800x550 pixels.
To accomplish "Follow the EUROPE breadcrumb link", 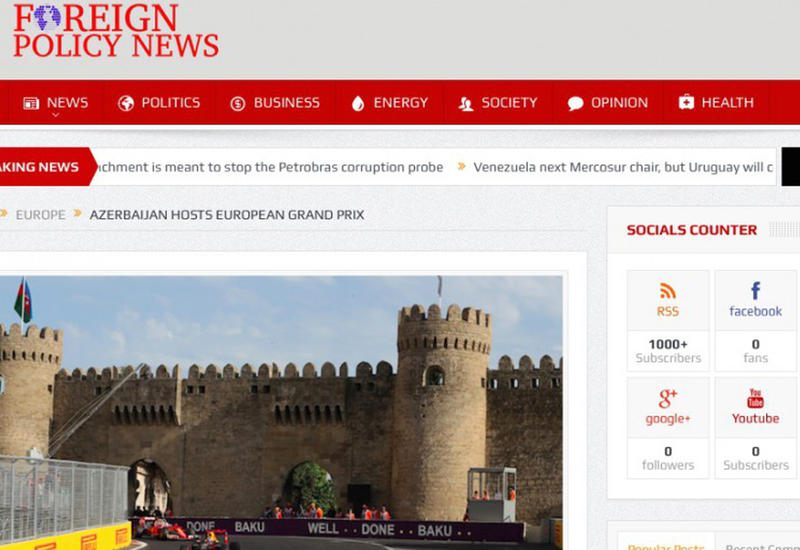I will coord(40,215).
